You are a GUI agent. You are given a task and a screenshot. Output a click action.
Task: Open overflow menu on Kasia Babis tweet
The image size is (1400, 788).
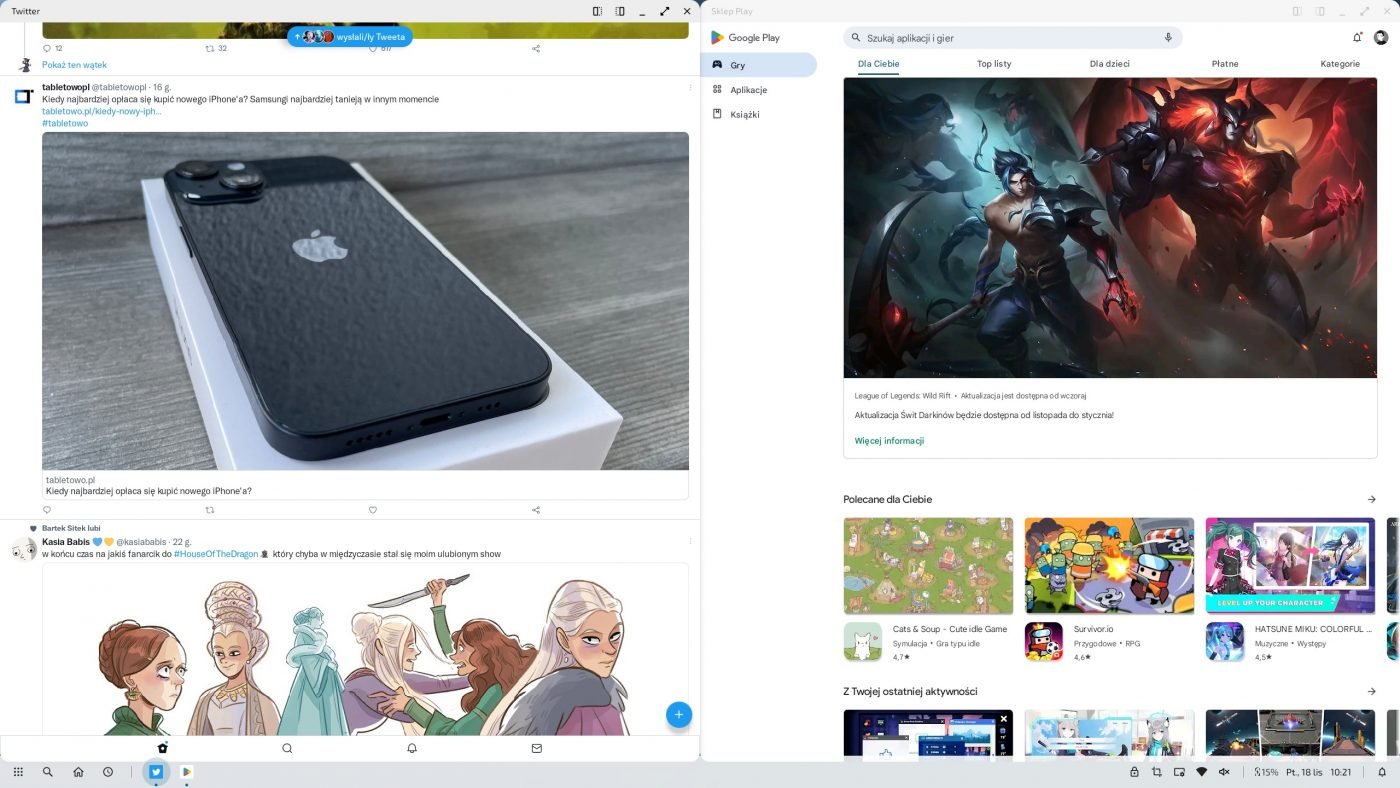(690, 543)
